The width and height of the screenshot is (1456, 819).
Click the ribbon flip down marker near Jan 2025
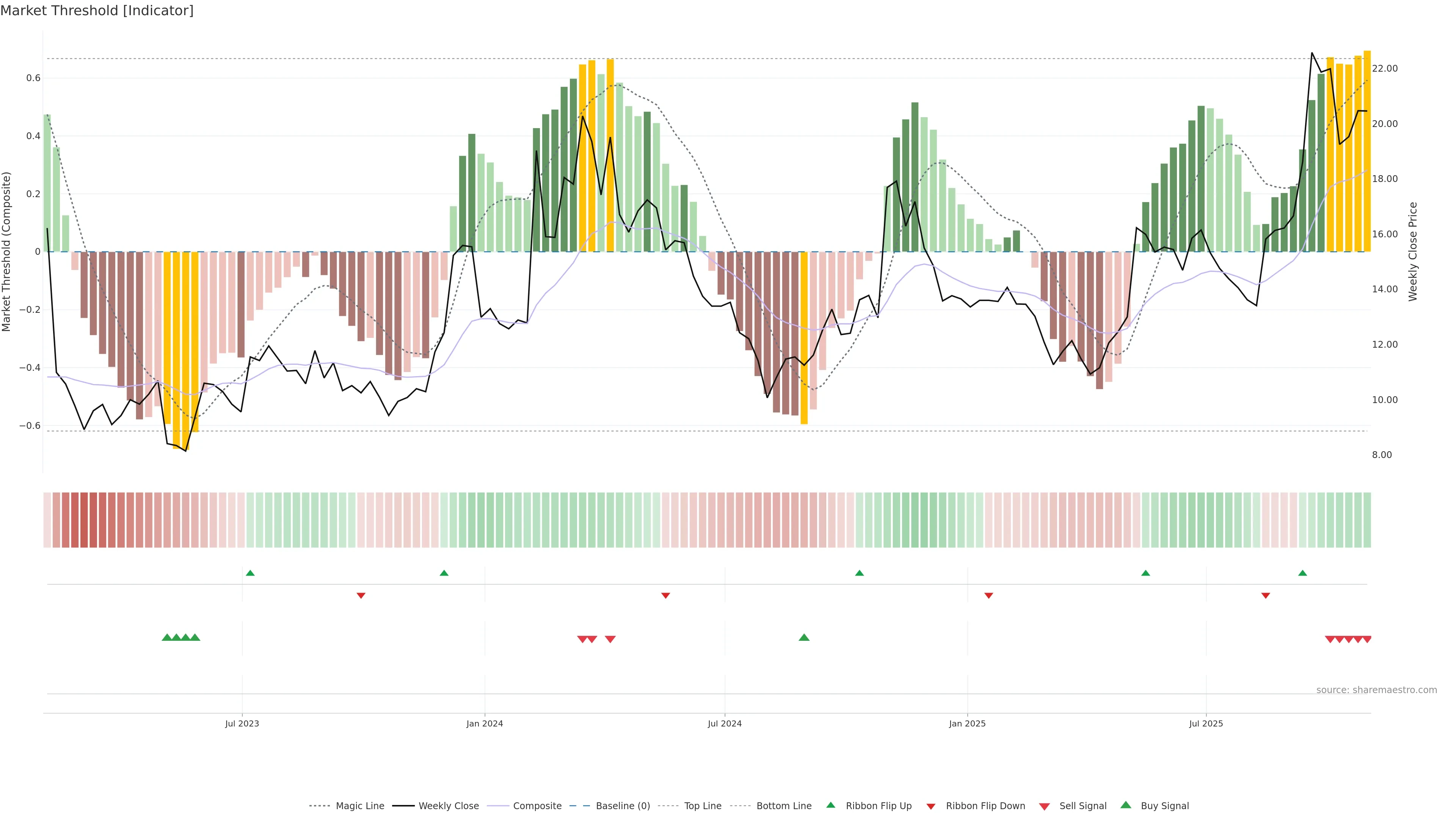[988, 596]
